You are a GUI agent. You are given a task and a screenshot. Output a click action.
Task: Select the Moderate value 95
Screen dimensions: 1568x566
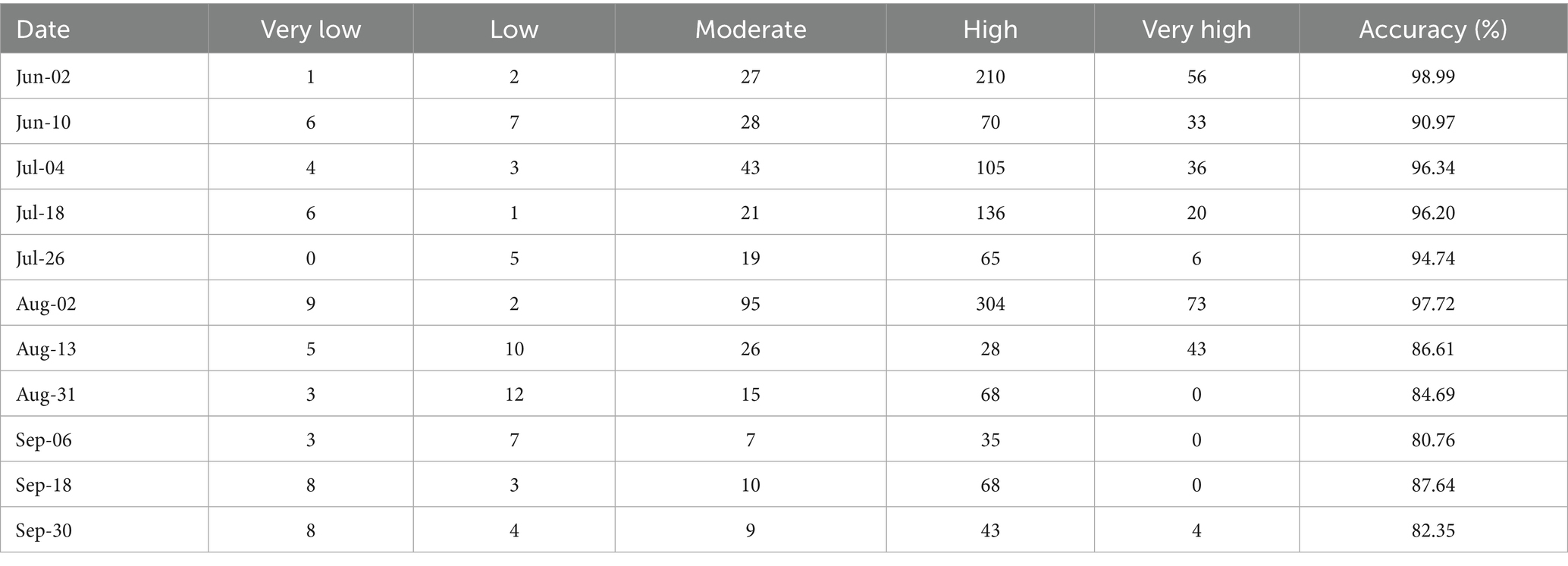[x=751, y=304]
